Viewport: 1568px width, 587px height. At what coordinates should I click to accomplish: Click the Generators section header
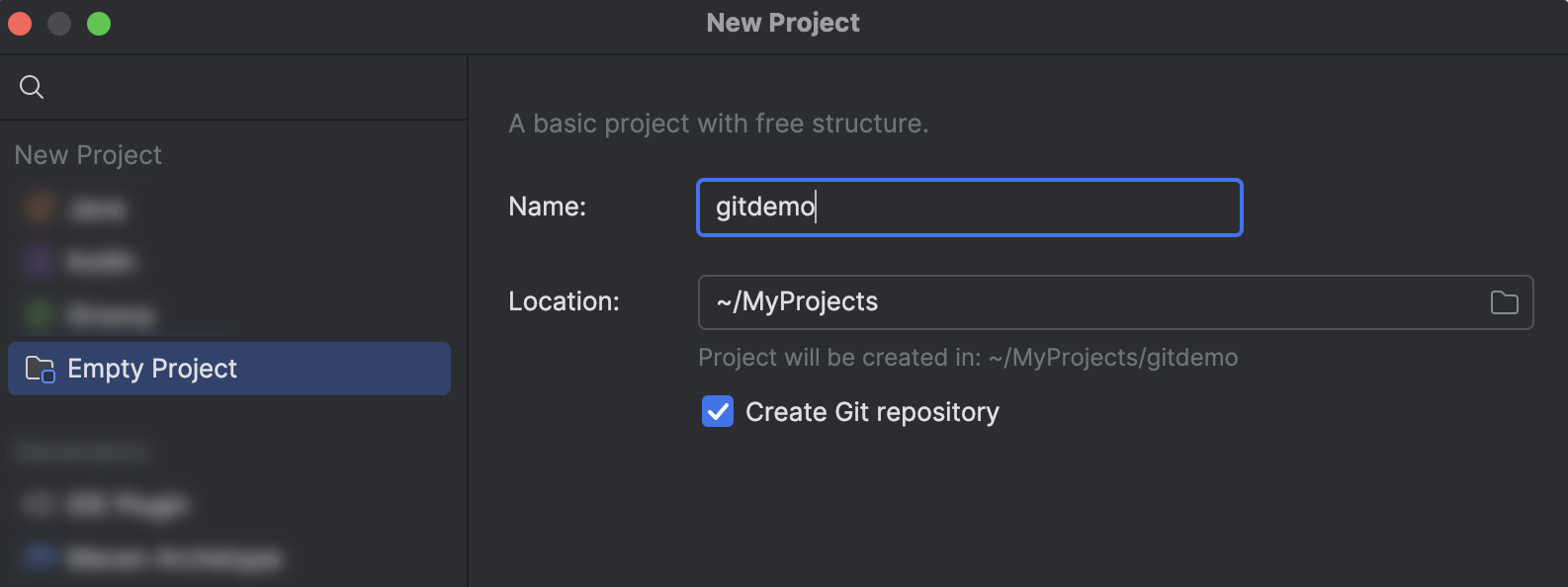click(x=84, y=451)
